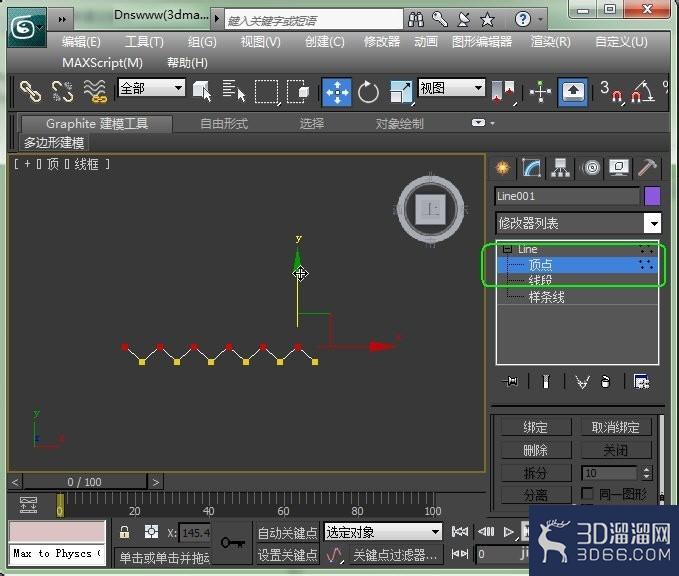Click Make Unique icon under modifier stack

[x=582, y=382]
